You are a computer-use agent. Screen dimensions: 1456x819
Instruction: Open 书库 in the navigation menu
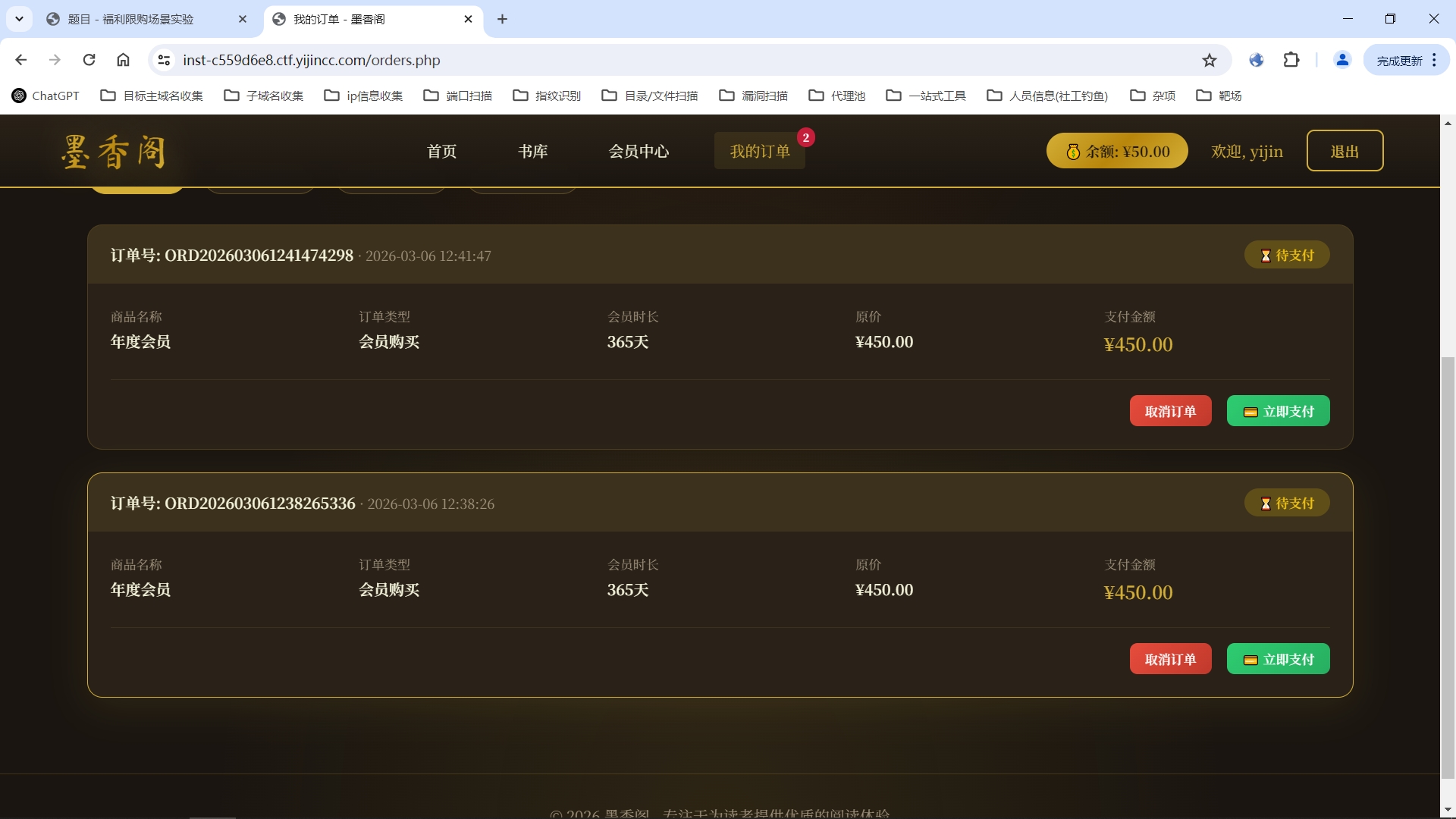tap(532, 151)
